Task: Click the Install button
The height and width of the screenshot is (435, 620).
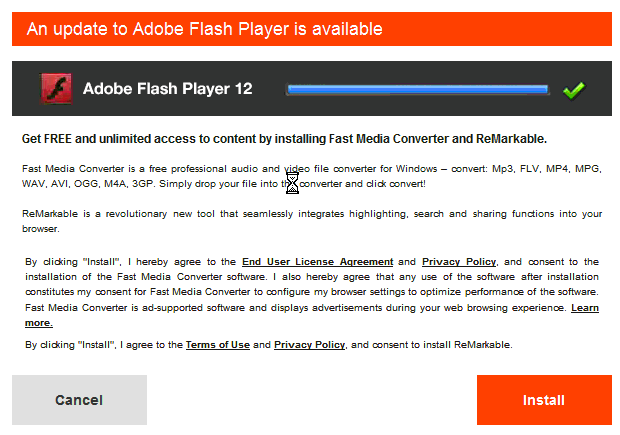Action: [544, 400]
